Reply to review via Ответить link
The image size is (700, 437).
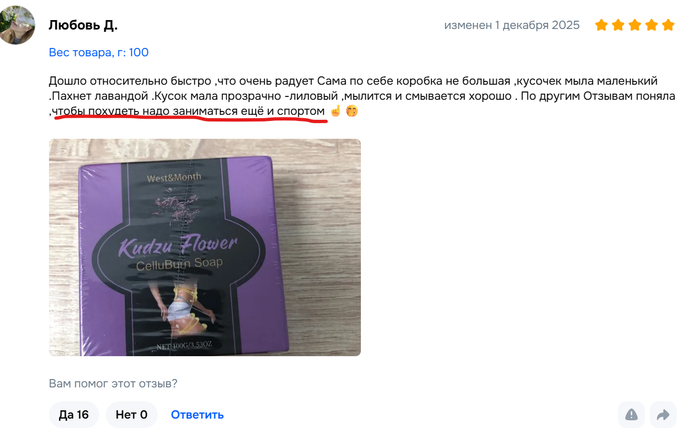pos(197,415)
